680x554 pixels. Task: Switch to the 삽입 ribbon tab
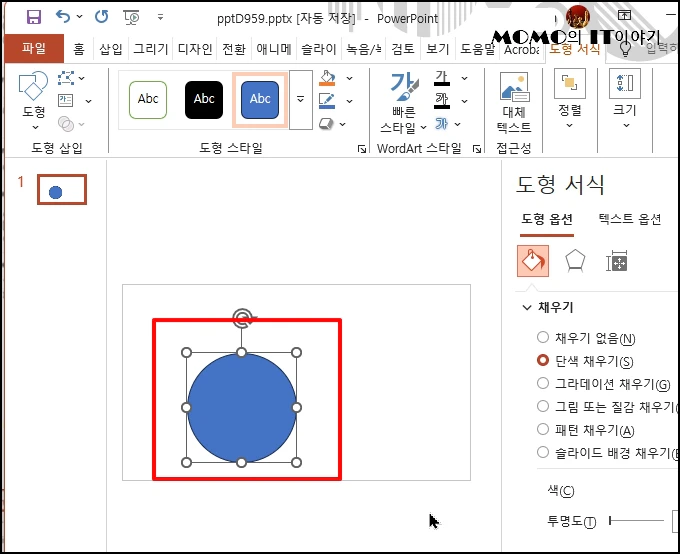tap(111, 49)
